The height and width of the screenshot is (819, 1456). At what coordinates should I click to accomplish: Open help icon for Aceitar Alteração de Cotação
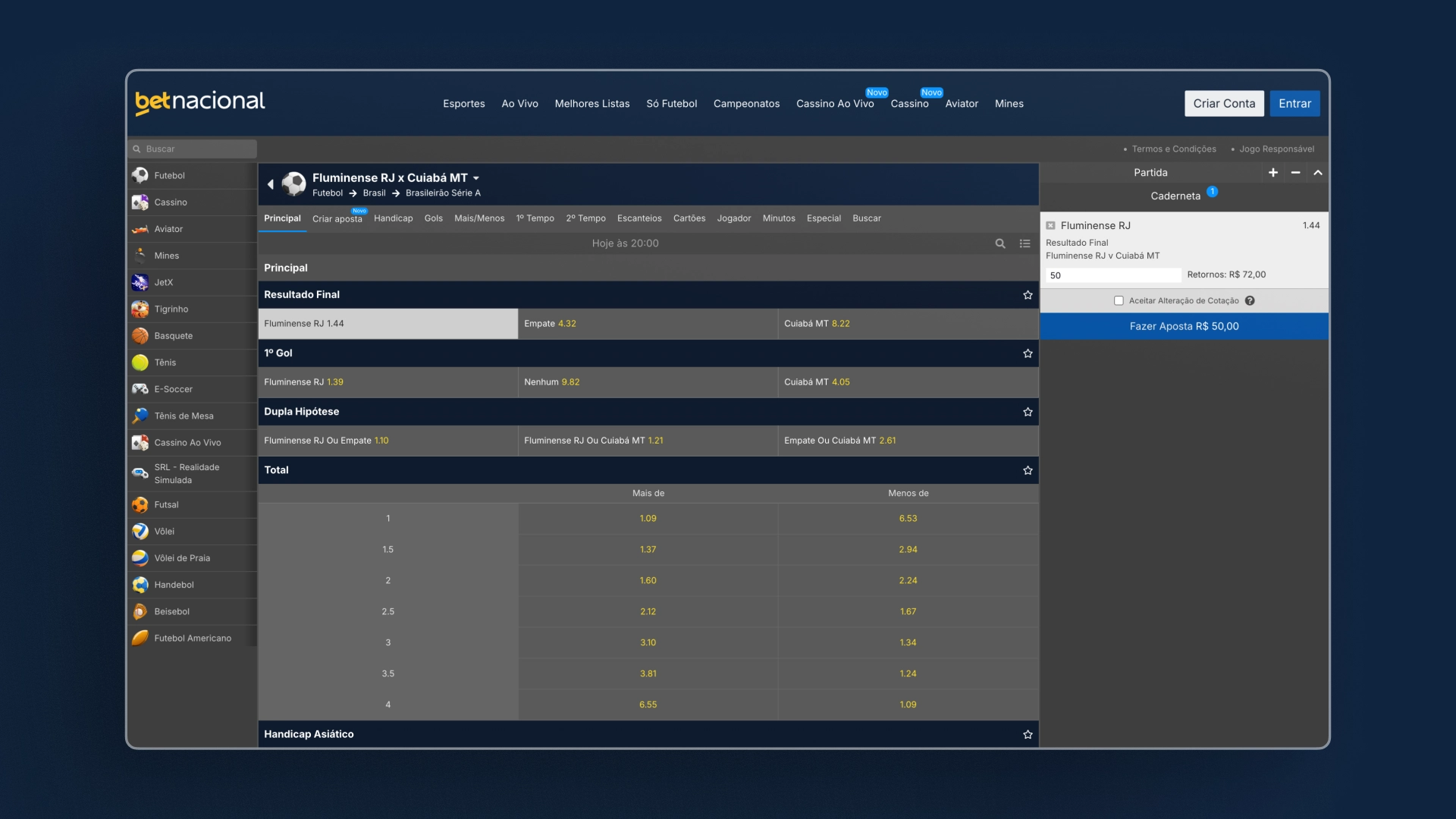[1250, 301]
